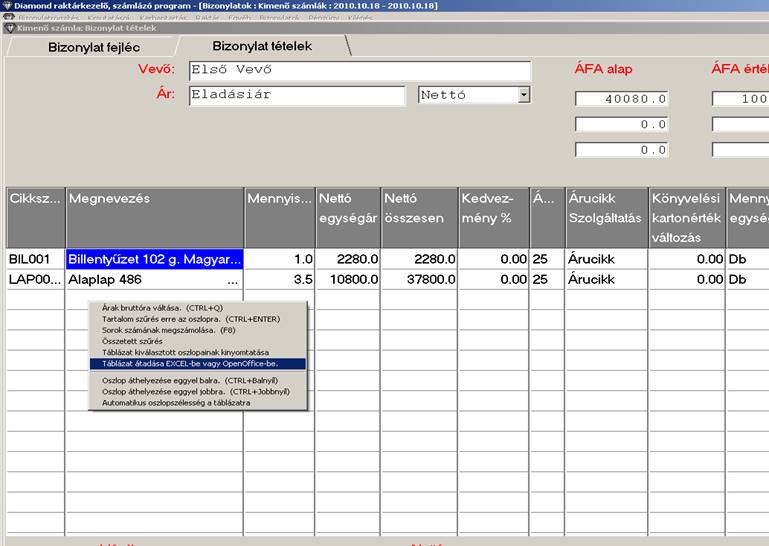Viewport: 769px width, 546px height.
Task: Click the diamond icon of Kimenő számla window
Action: 10,28
